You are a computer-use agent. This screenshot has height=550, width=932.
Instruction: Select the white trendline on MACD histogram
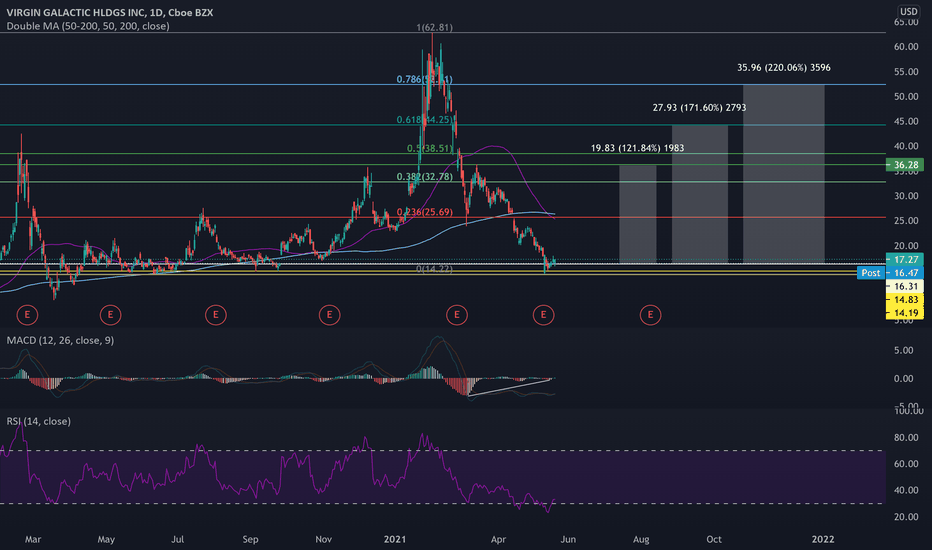tap(510, 386)
